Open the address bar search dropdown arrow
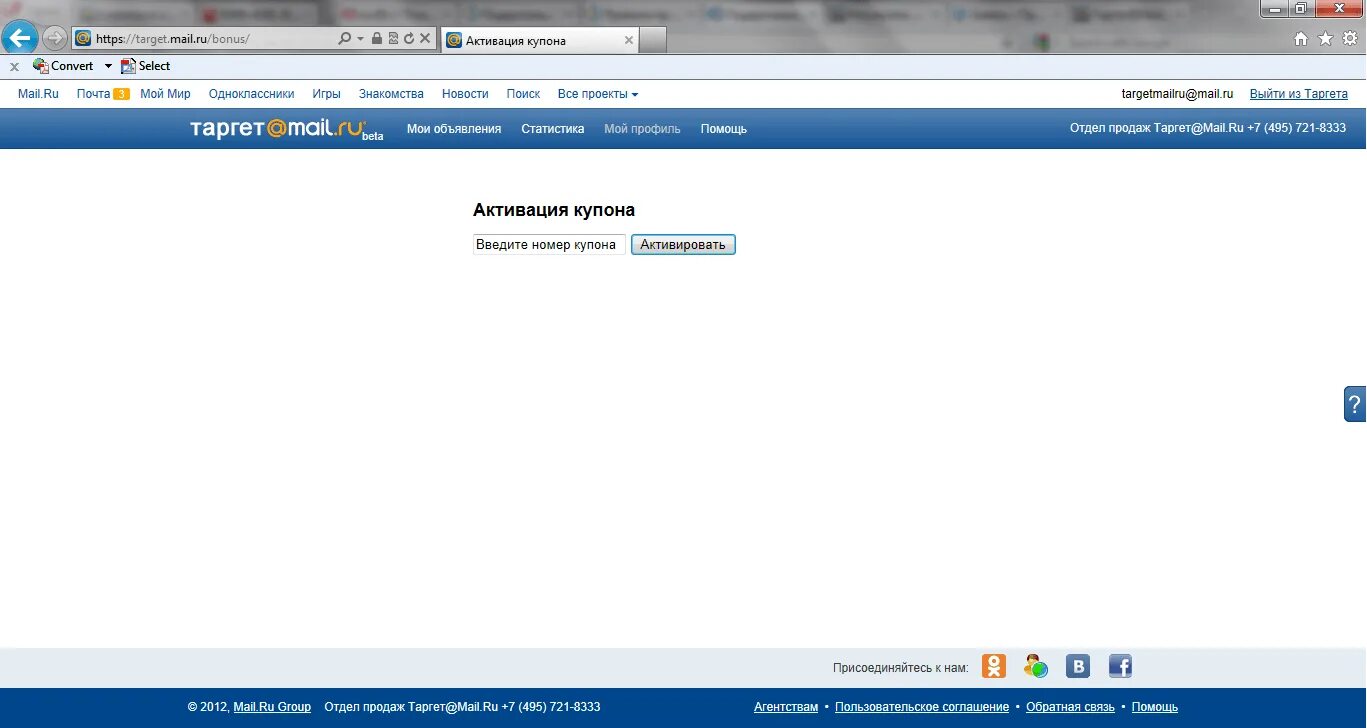The width and height of the screenshot is (1367, 728). [x=360, y=39]
